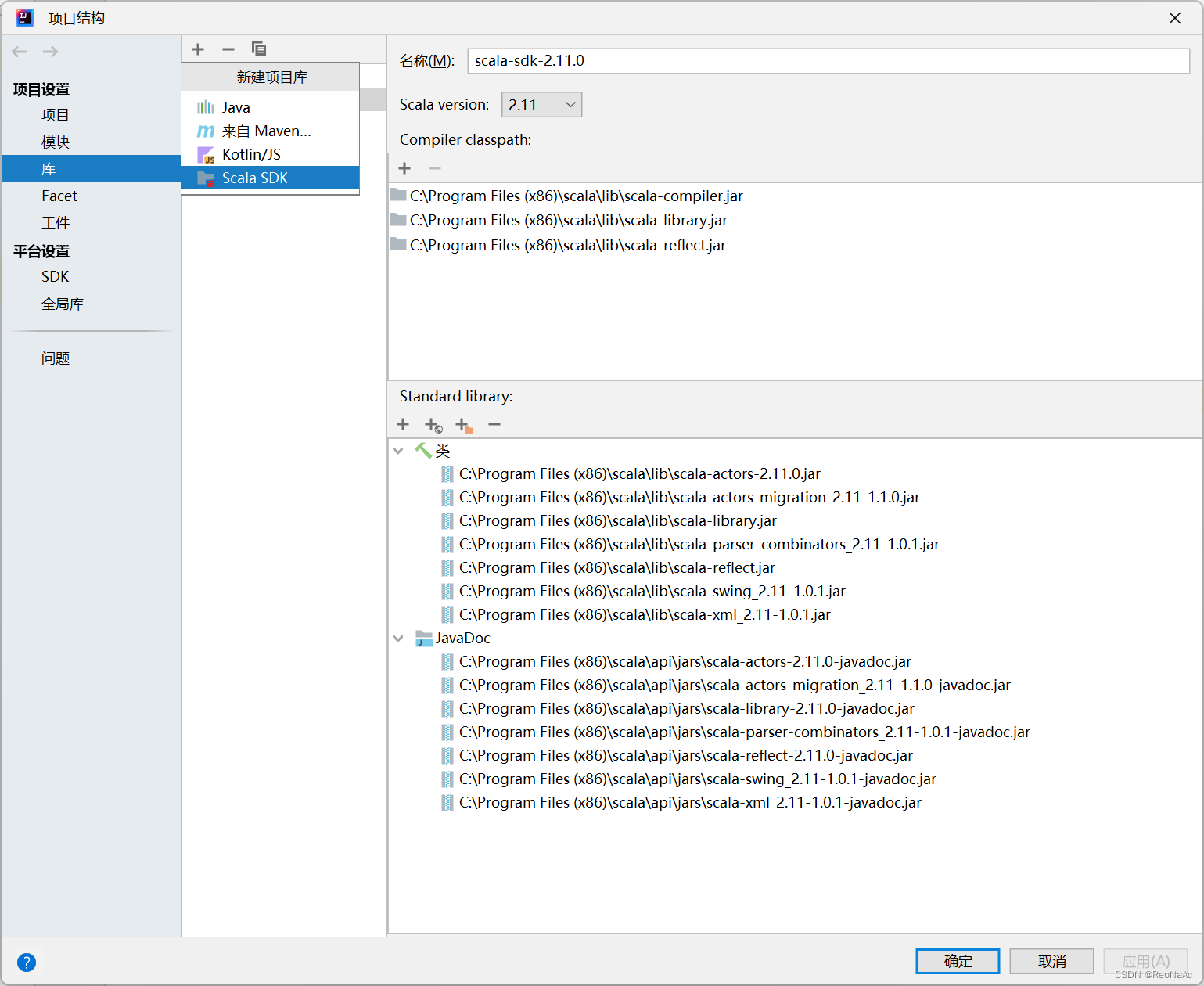Viewport: 1204px width, 986px height.
Task: Open the Scala version dropdown
Action: click(x=541, y=104)
